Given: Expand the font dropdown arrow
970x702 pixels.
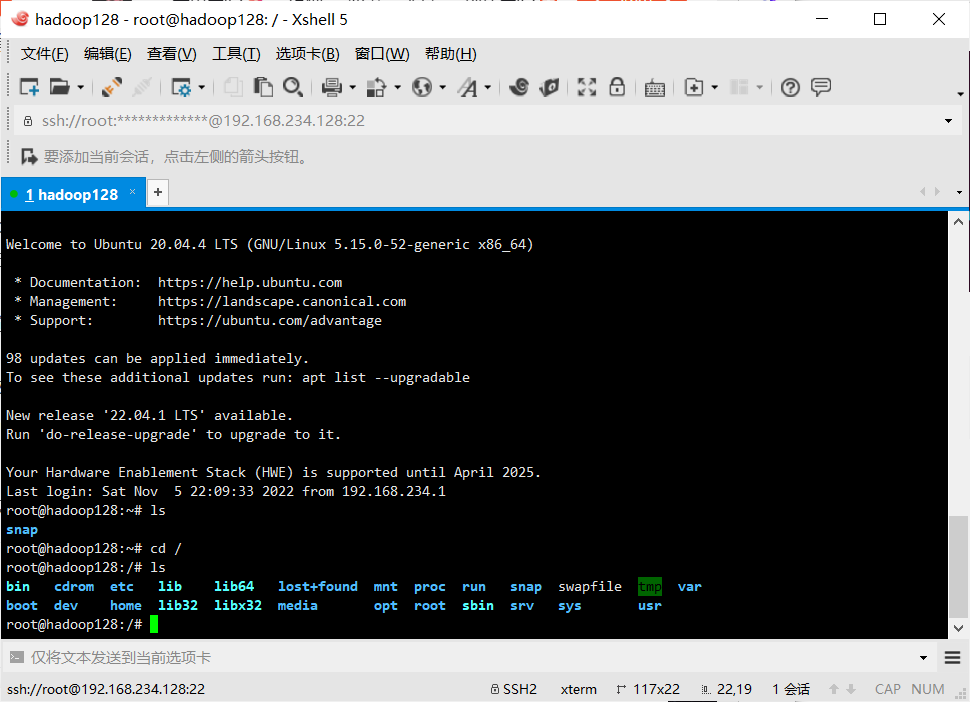Looking at the screenshot, I should (488, 88).
